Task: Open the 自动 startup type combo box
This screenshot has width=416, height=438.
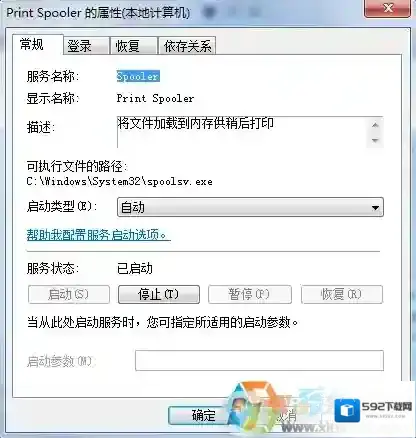Action: [x=250, y=207]
